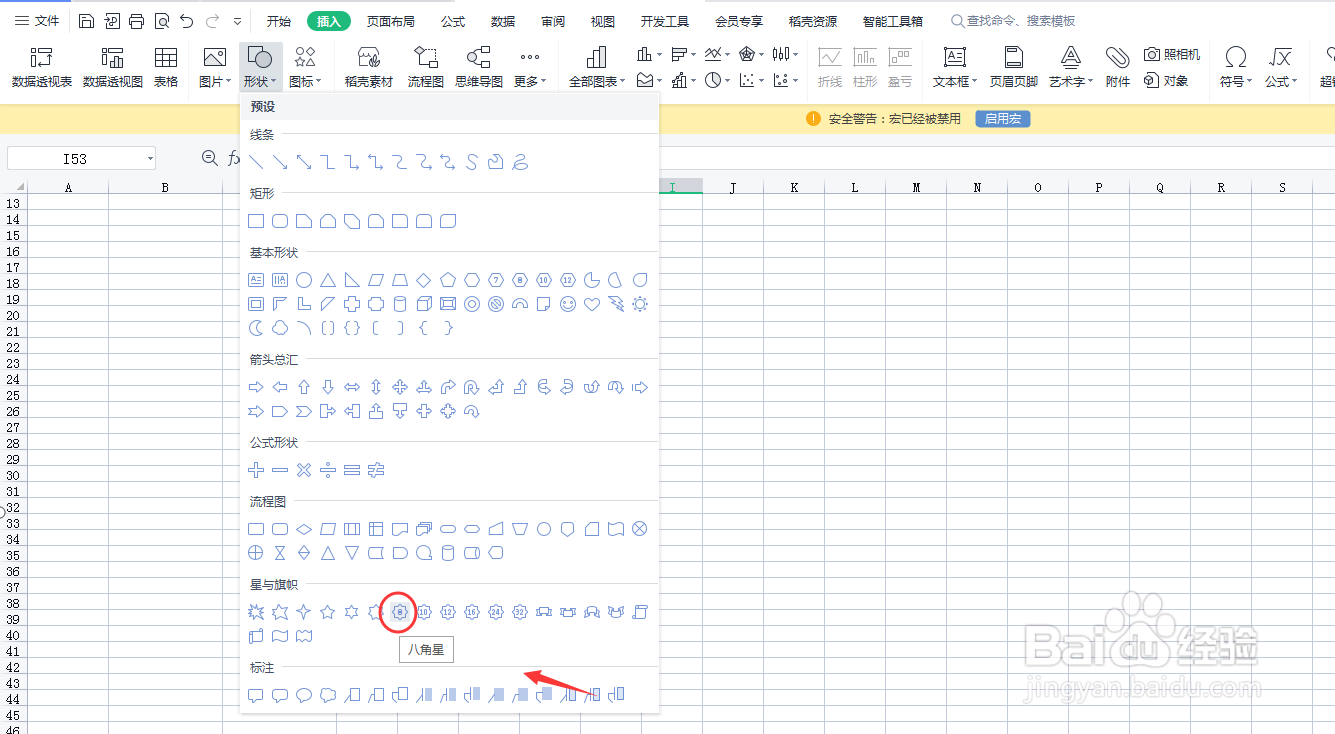Switch to the 页面布局 tab
This screenshot has width=1335, height=734.
[x=390, y=21]
